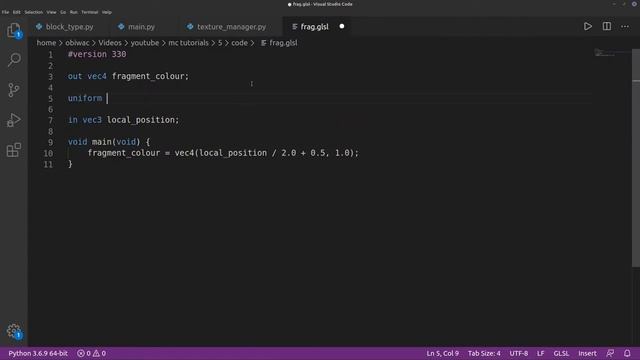Open the Search view icon
The image size is (640, 360).
14,60
